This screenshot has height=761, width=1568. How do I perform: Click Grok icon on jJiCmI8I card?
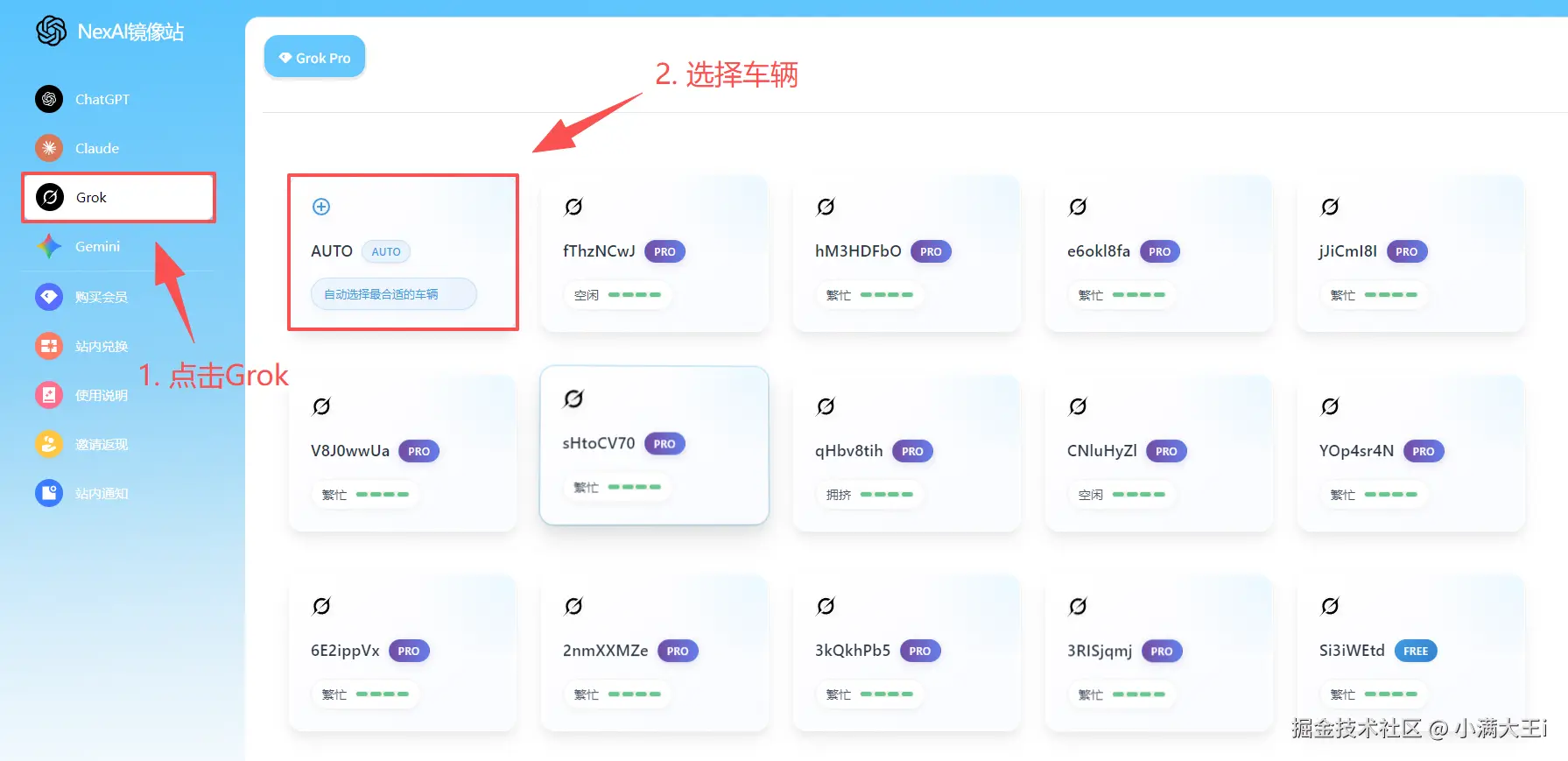[1330, 207]
